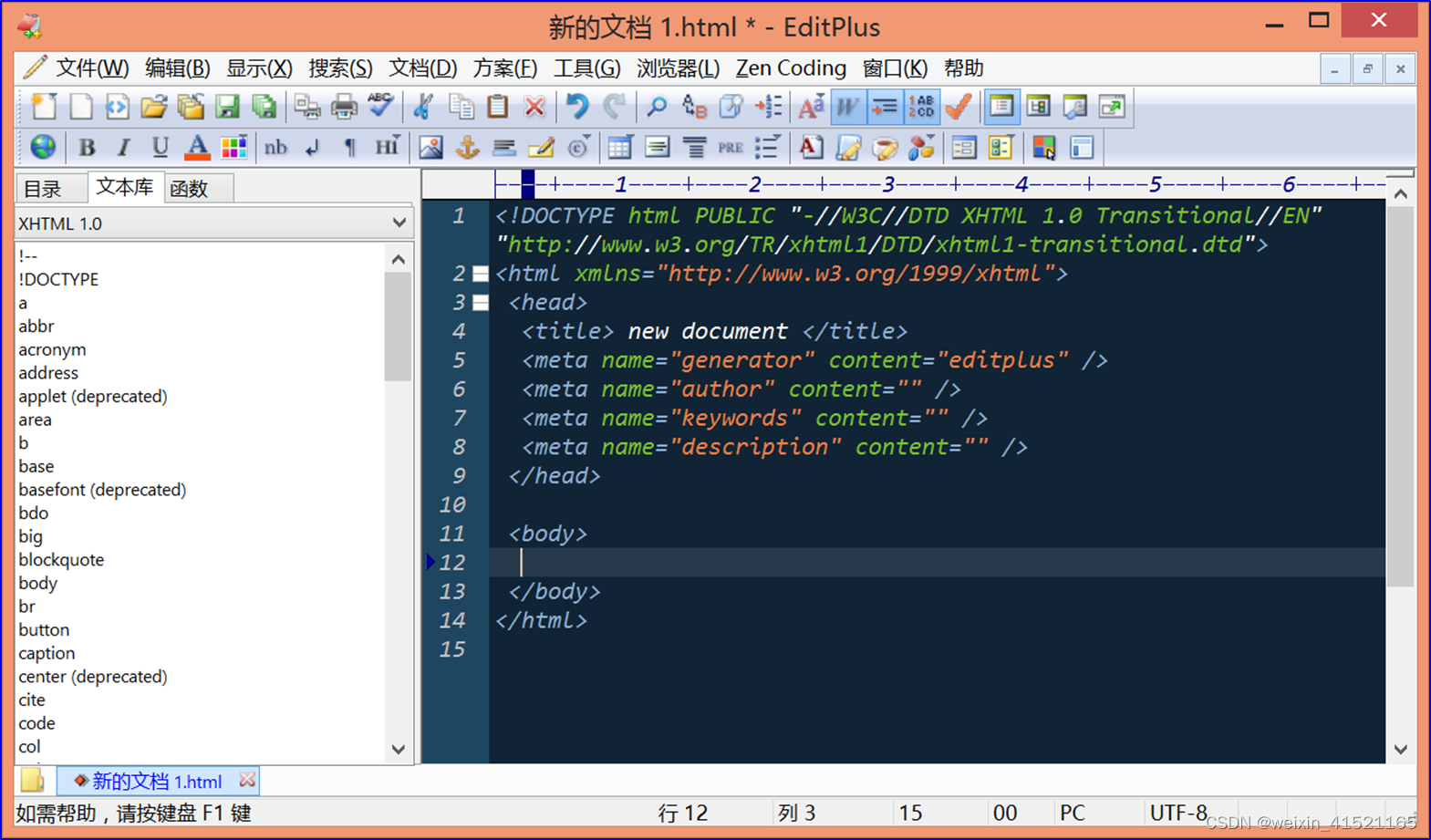Click the UTF-8 encoding in status bar
Screen dimensions: 1431x840
tap(1178, 813)
